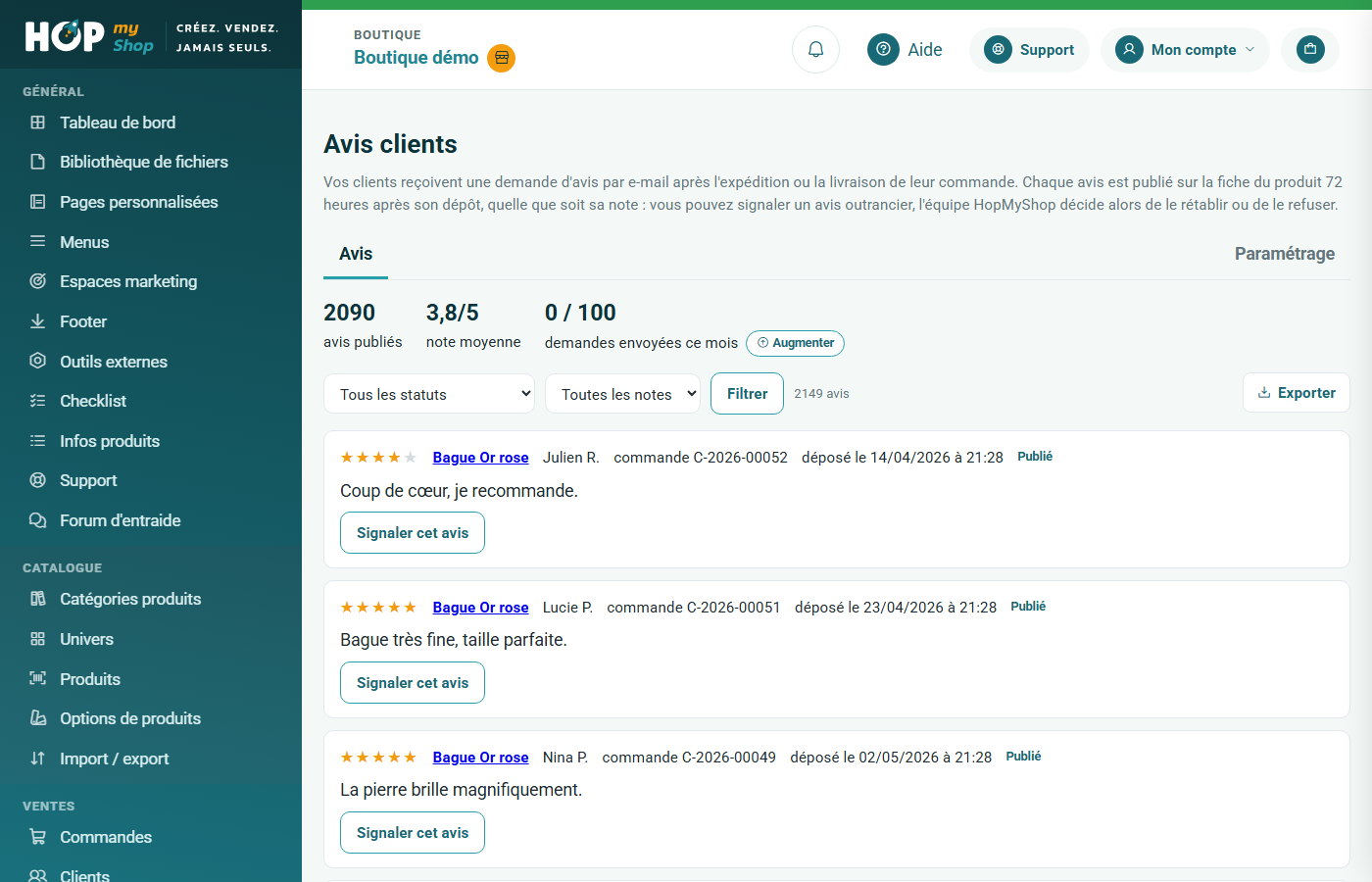Report Julien R.'s review

413,533
